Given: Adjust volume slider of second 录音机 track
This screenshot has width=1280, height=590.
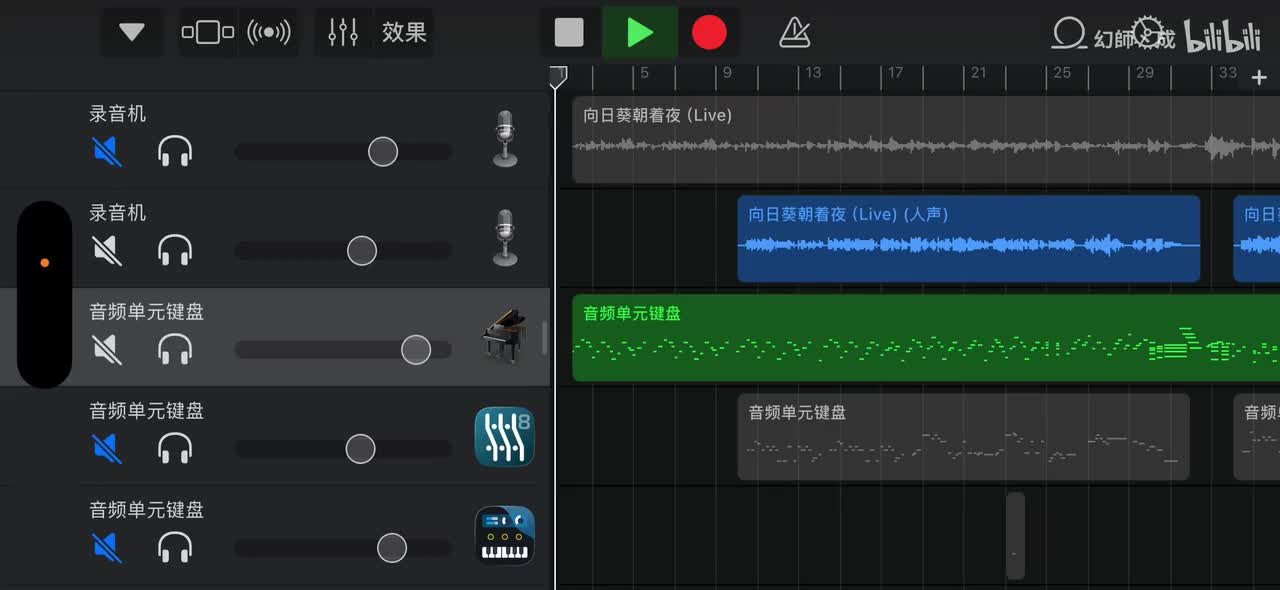Looking at the screenshot, I should point(362,250).
